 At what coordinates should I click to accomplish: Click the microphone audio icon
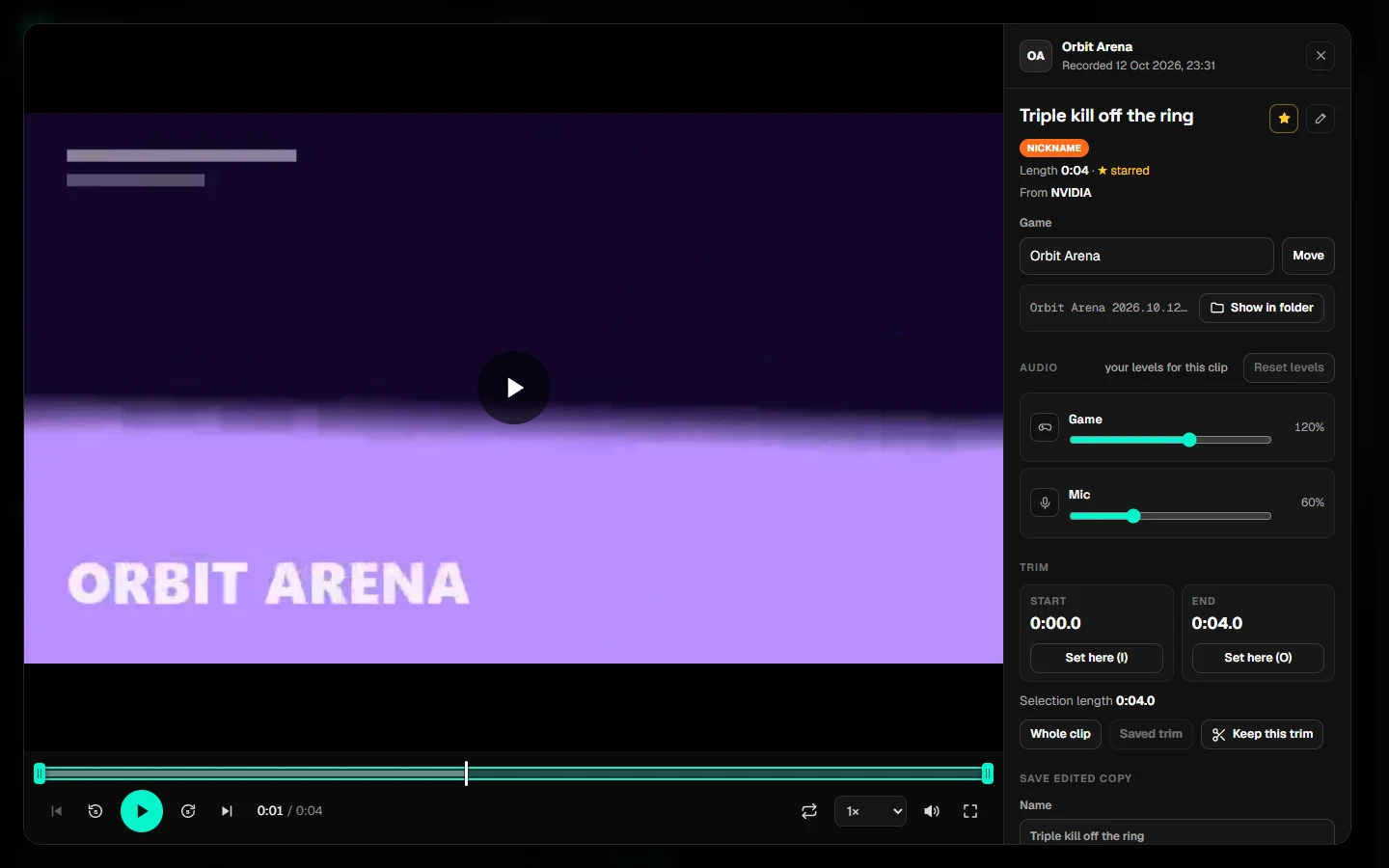click(x=1045, y=502)
